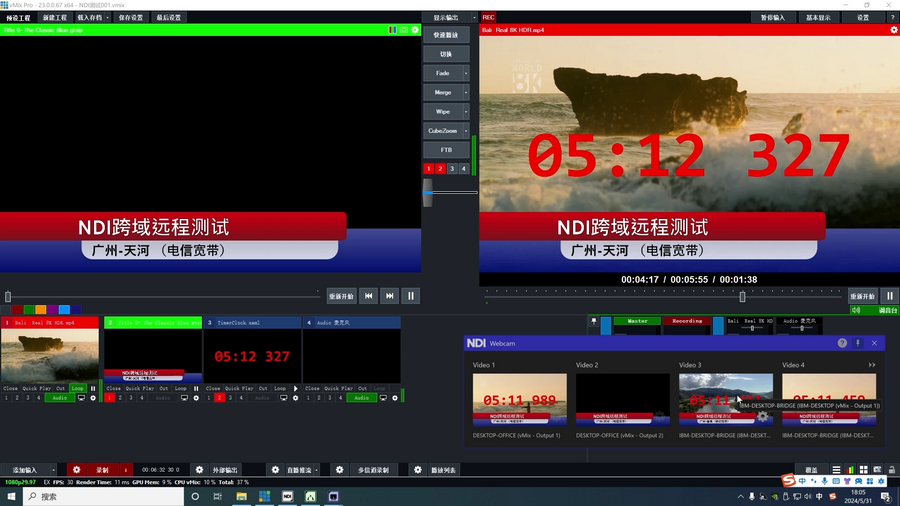Viewport: 900px width, 506px height.
Task: Toggle Loop on the Bali input
Action: coord(77,388)
